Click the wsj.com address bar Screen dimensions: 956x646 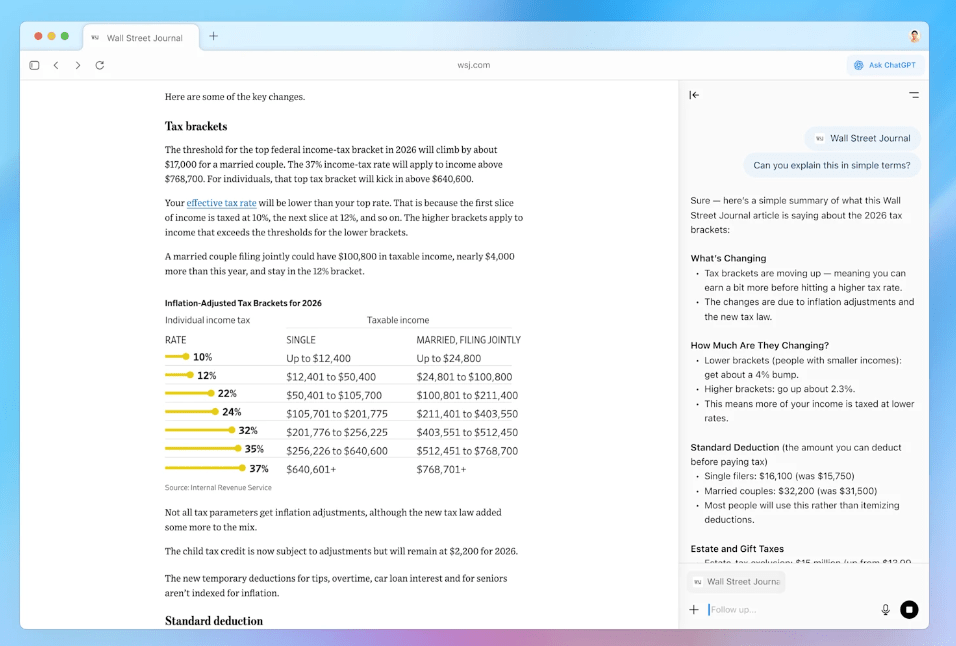pyautogui.click(x=473, y=64)
